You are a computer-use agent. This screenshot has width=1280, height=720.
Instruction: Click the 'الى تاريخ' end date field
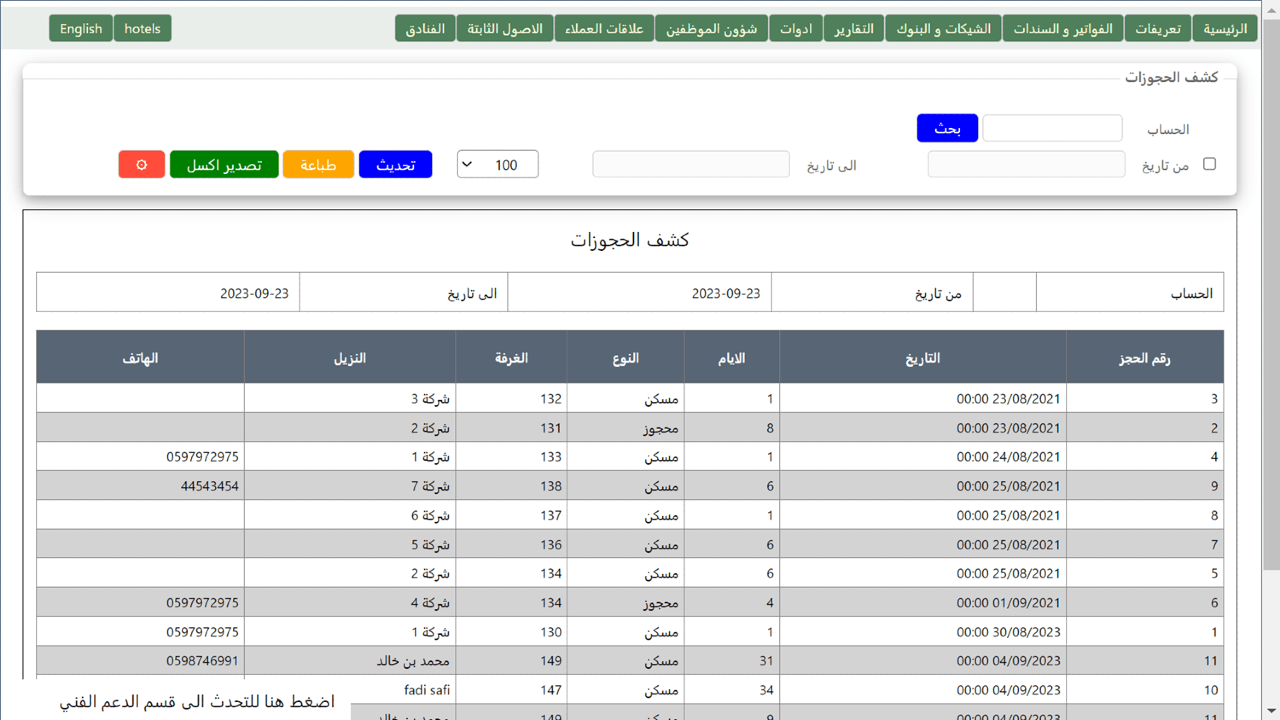click(x=690, y=165)
